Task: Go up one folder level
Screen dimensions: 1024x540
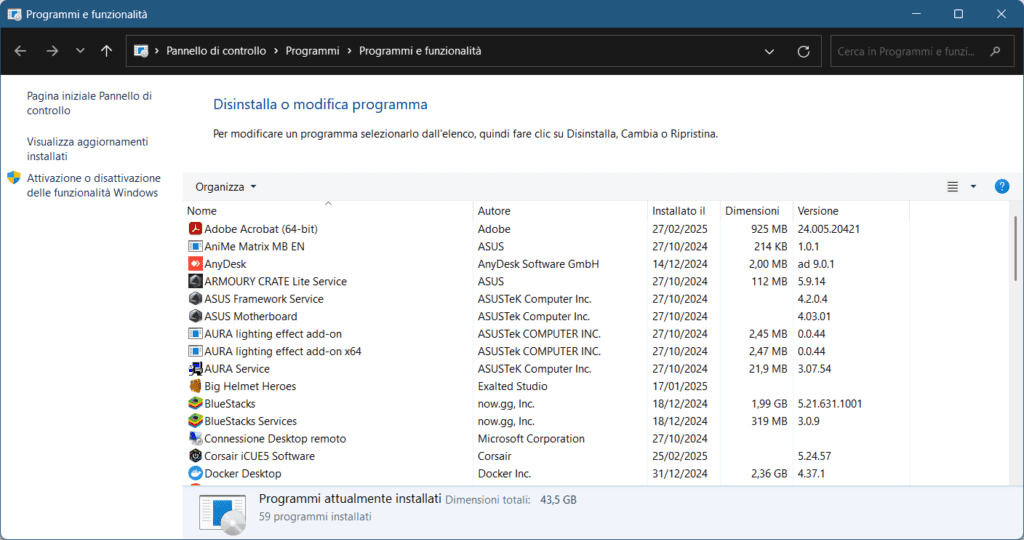Action: [x=107, y=51]
